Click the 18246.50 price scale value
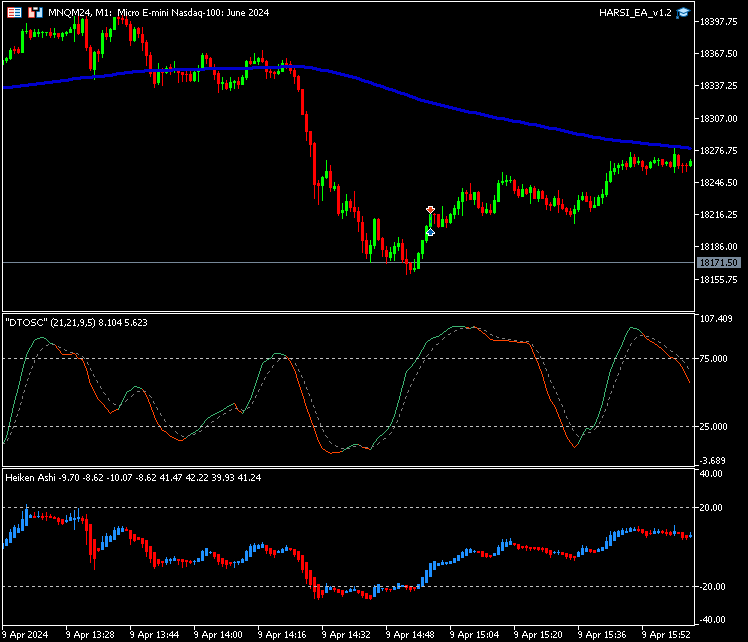748x642 pixels. tap(718, 183)
